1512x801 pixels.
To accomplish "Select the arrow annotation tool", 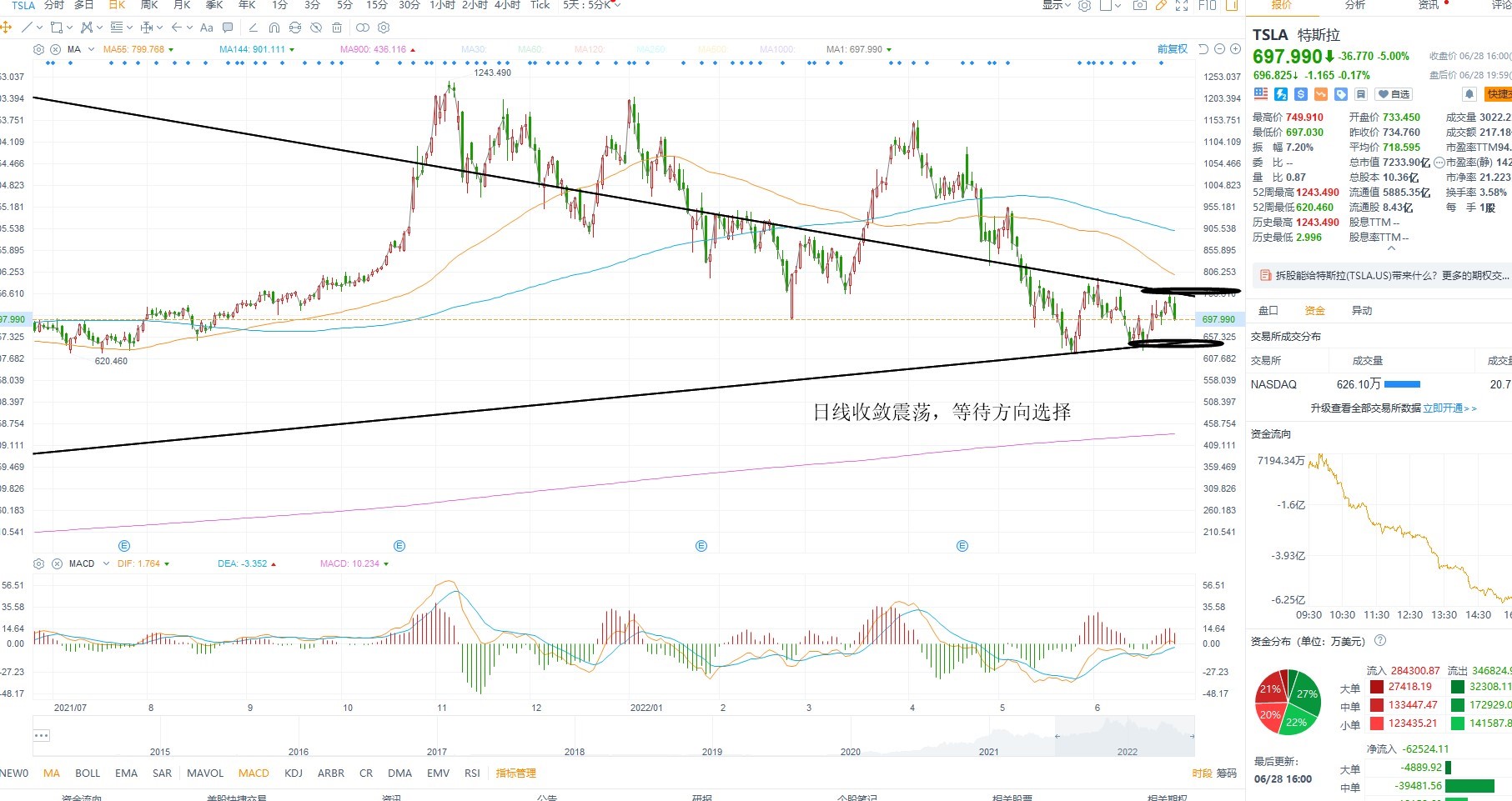I will click(x=177, y=28).
